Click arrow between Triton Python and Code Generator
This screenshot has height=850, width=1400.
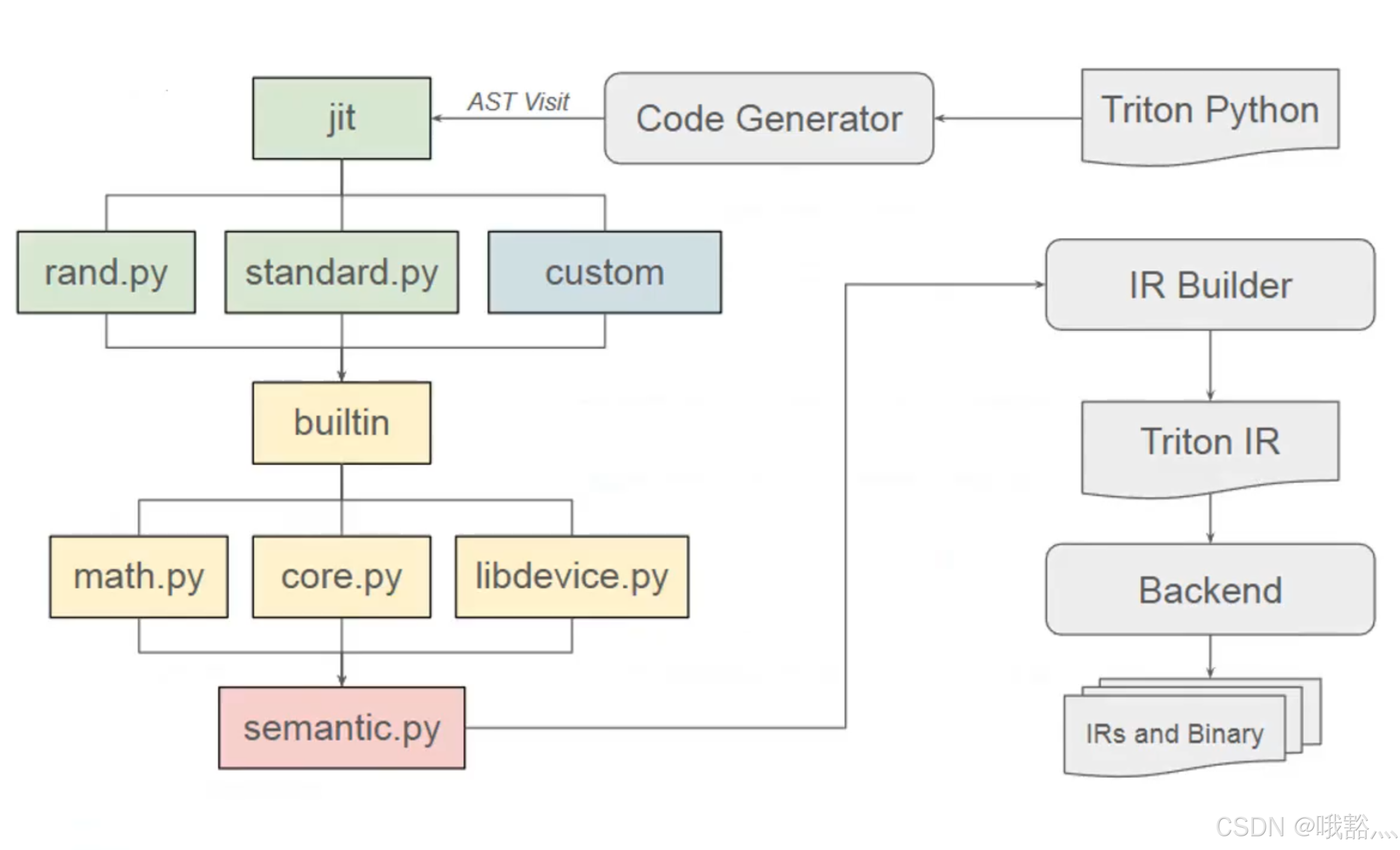(x=1008, y=118)
